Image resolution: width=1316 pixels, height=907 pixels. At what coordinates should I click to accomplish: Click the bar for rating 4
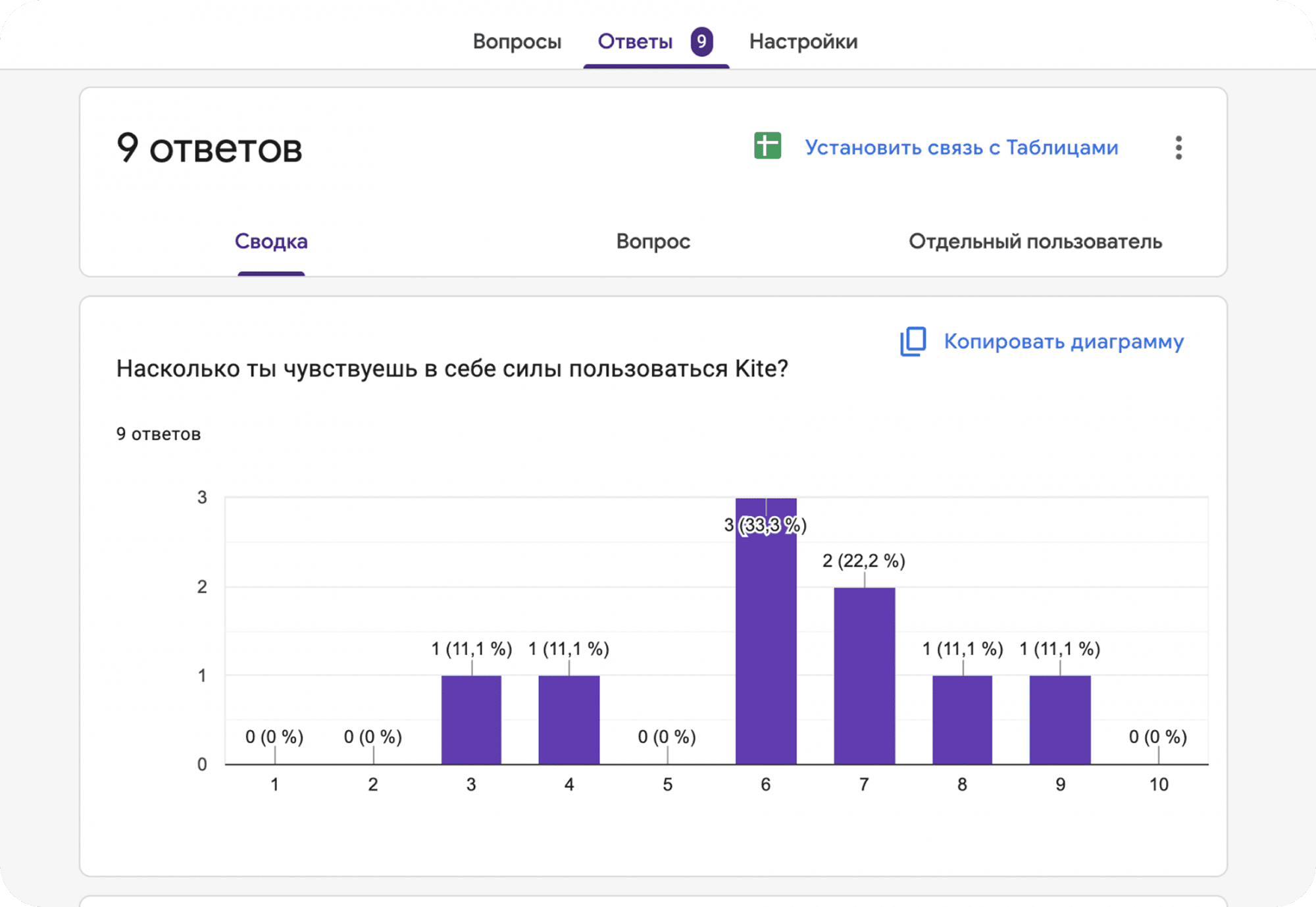tap(569, 719)
